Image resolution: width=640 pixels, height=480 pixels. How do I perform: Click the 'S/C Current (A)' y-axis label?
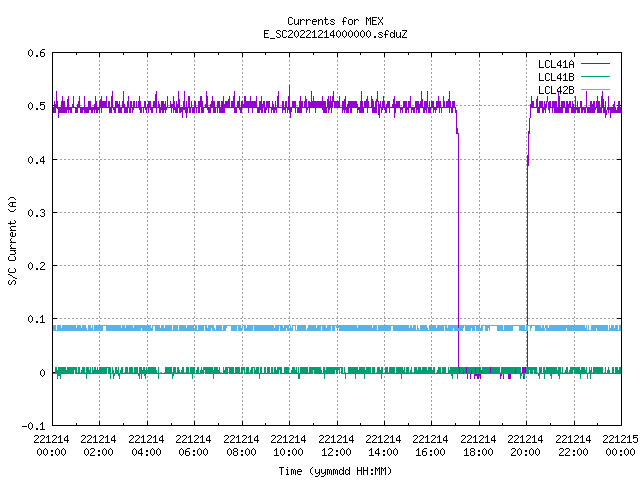click(13, 241)
